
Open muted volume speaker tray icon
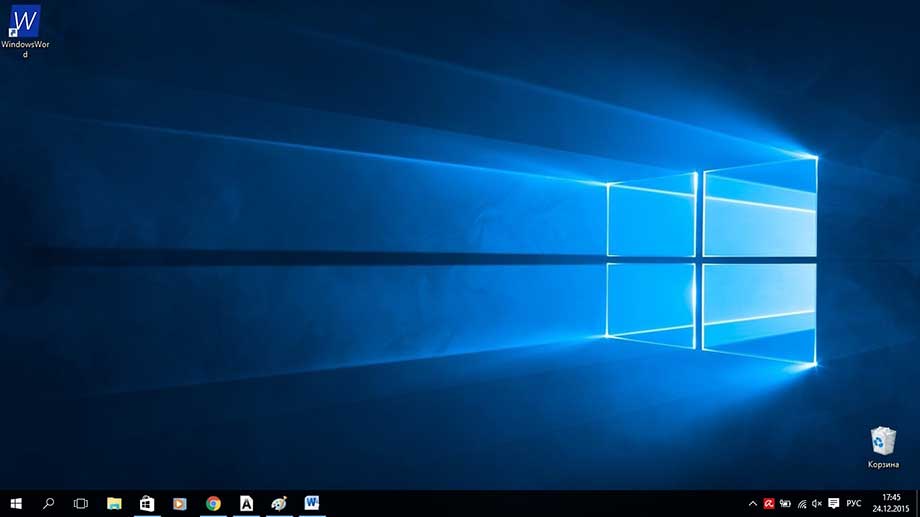point(817,504)
